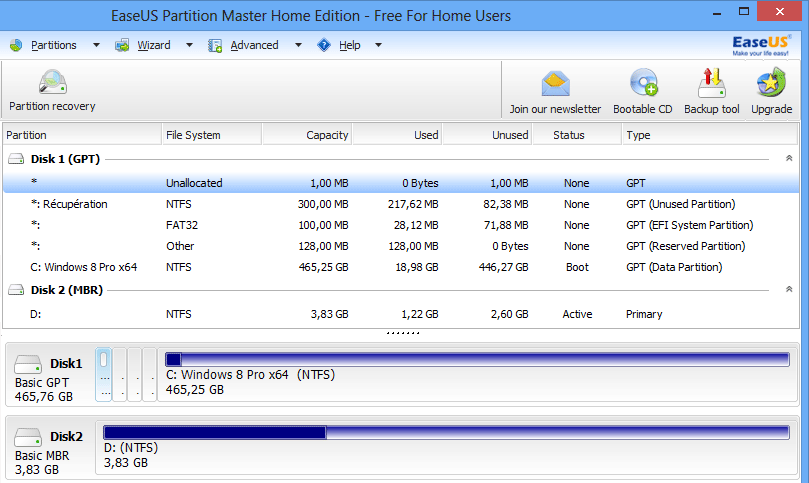
Task: Click the GPT (EFI System Partition) type cell
Action: point(689,226)
